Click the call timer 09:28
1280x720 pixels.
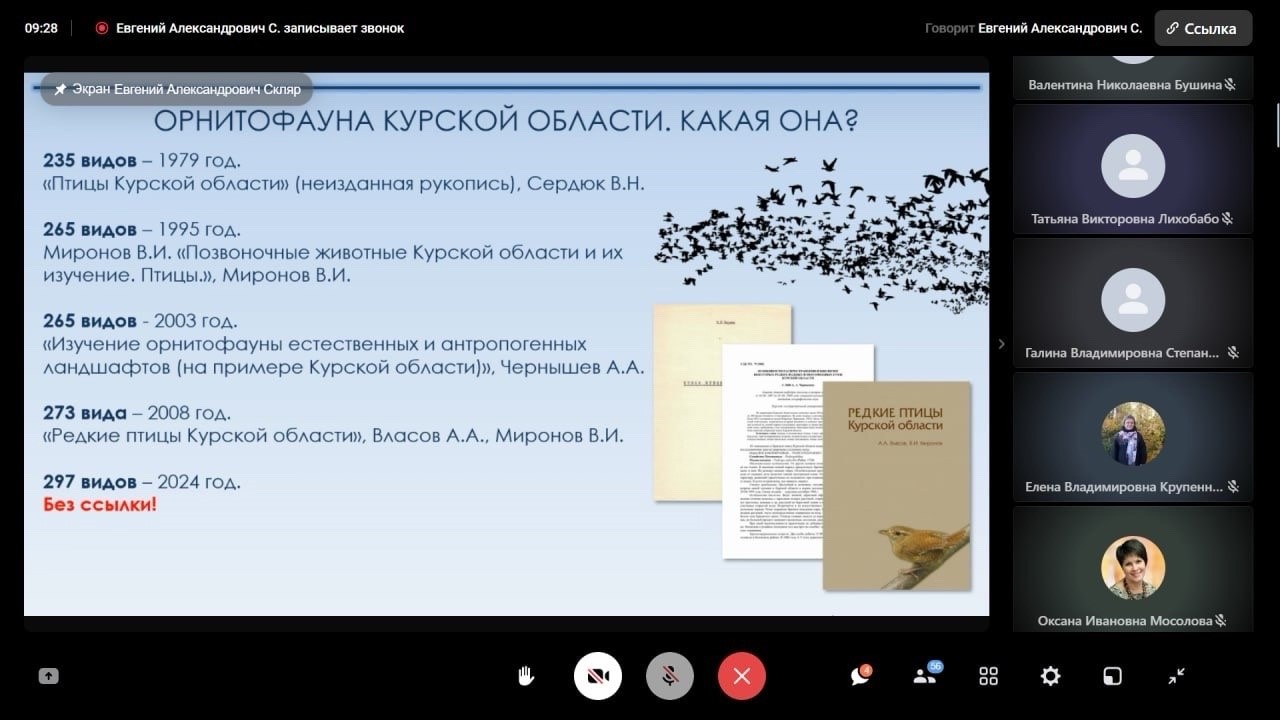(x=41, y=28)
